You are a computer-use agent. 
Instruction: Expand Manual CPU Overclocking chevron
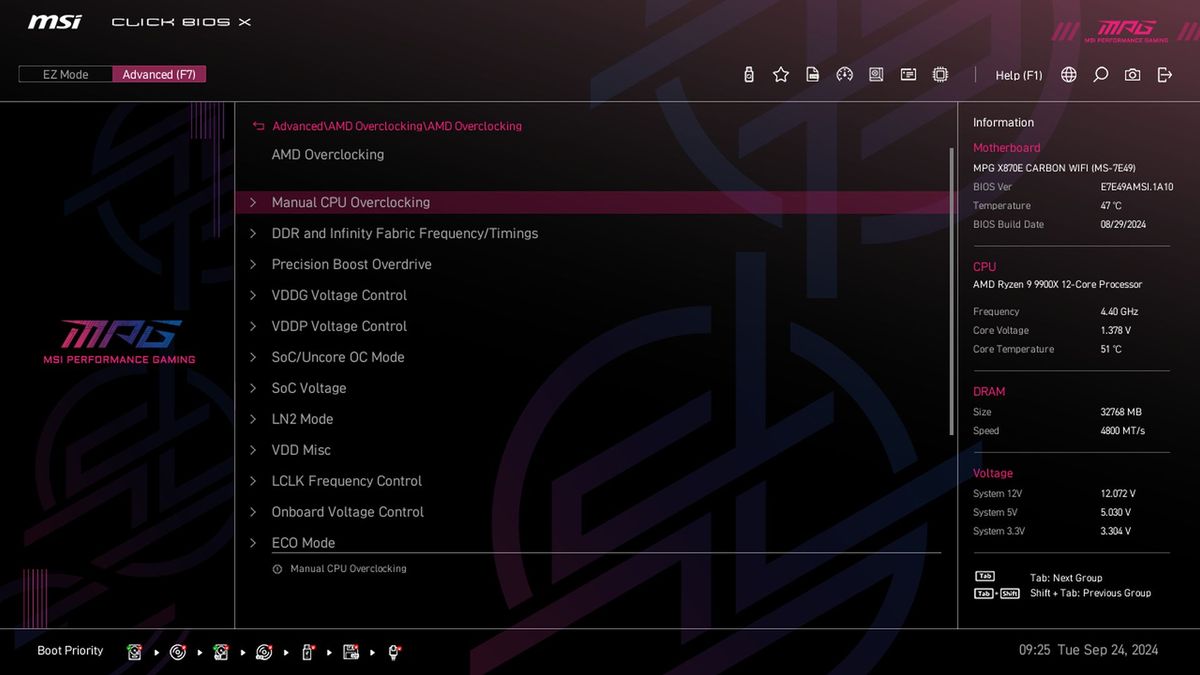point(253,202)
